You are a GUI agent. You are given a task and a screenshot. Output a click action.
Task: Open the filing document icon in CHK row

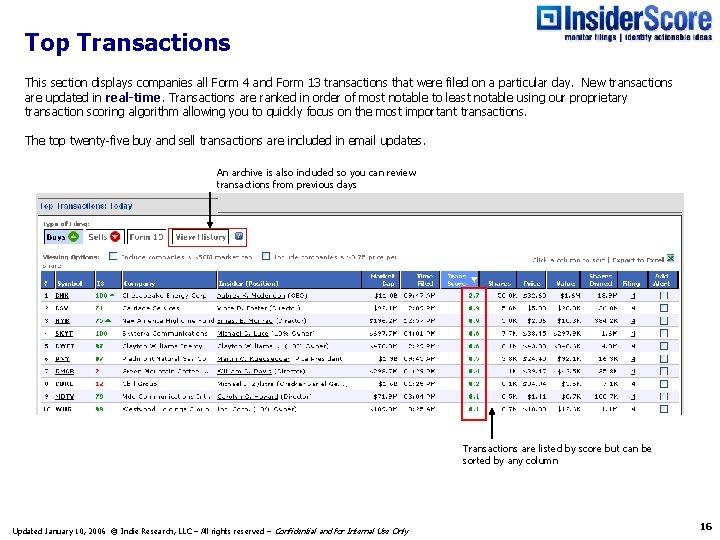pyautogui.click(x=633, y=296)
